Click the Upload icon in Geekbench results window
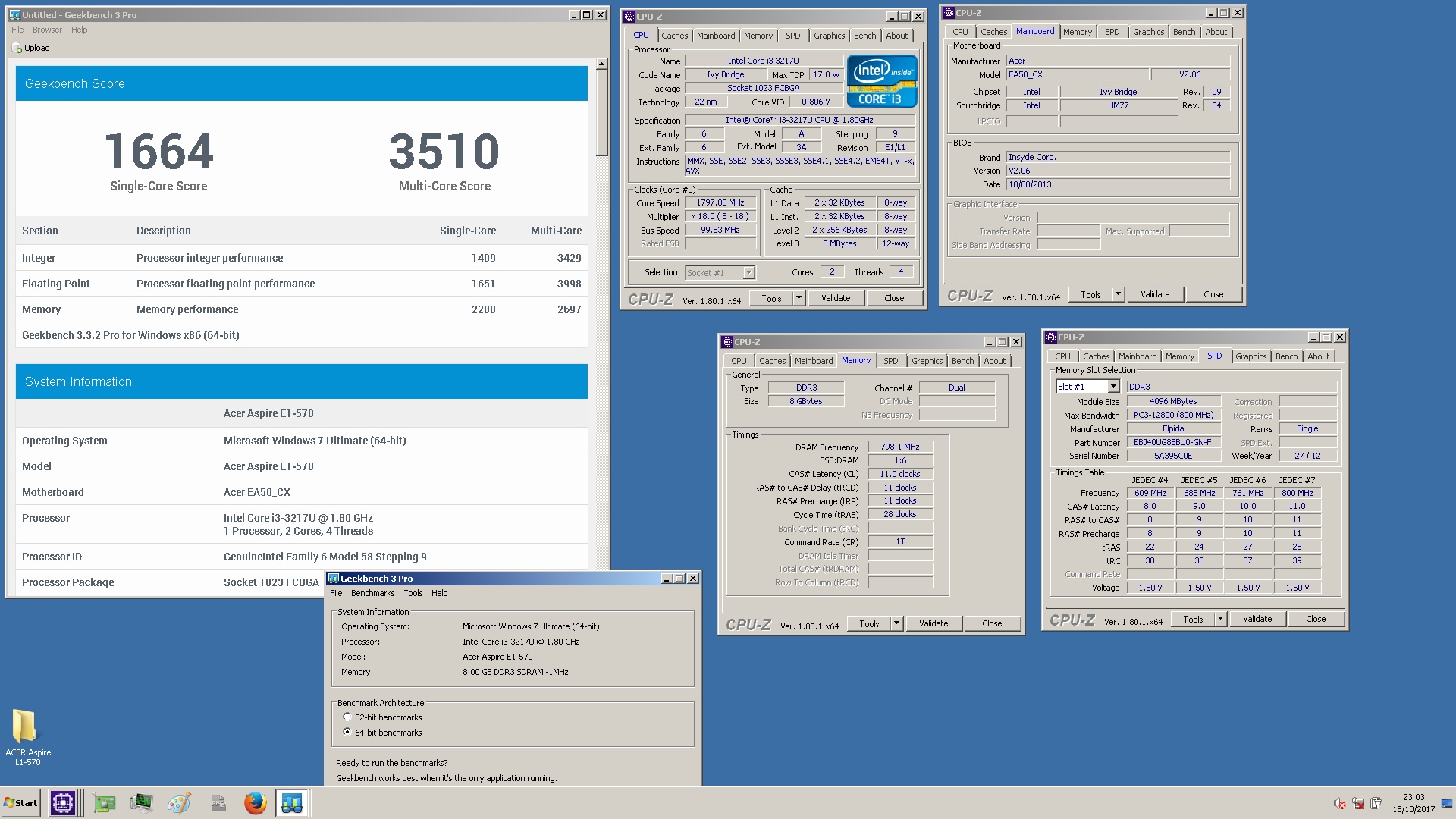1456x819 pixels. [x=17, y=48]
